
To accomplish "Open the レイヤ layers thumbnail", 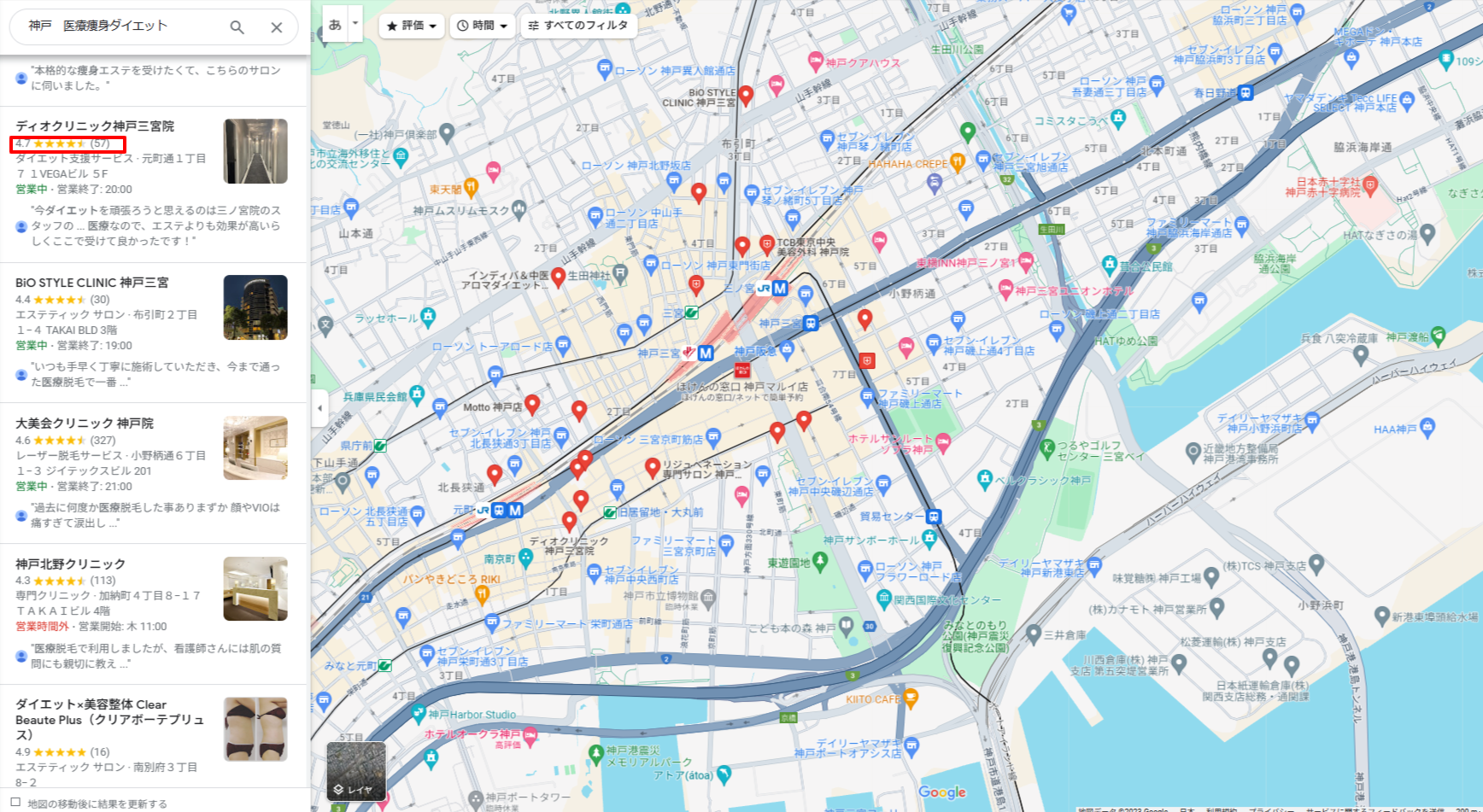I will pos(356,771).
